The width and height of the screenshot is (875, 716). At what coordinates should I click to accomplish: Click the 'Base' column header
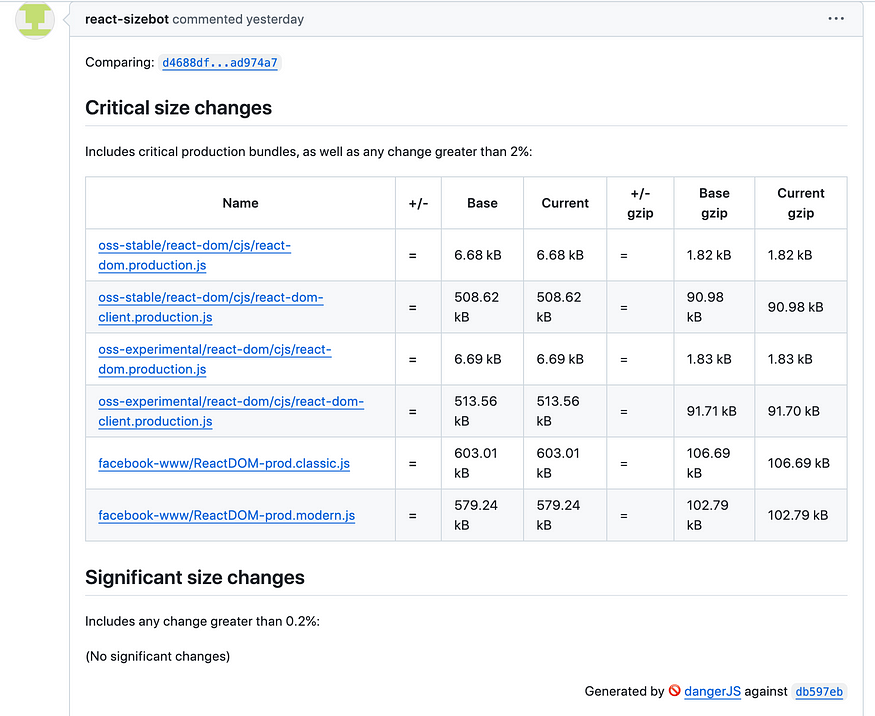(x=482, y=203)
